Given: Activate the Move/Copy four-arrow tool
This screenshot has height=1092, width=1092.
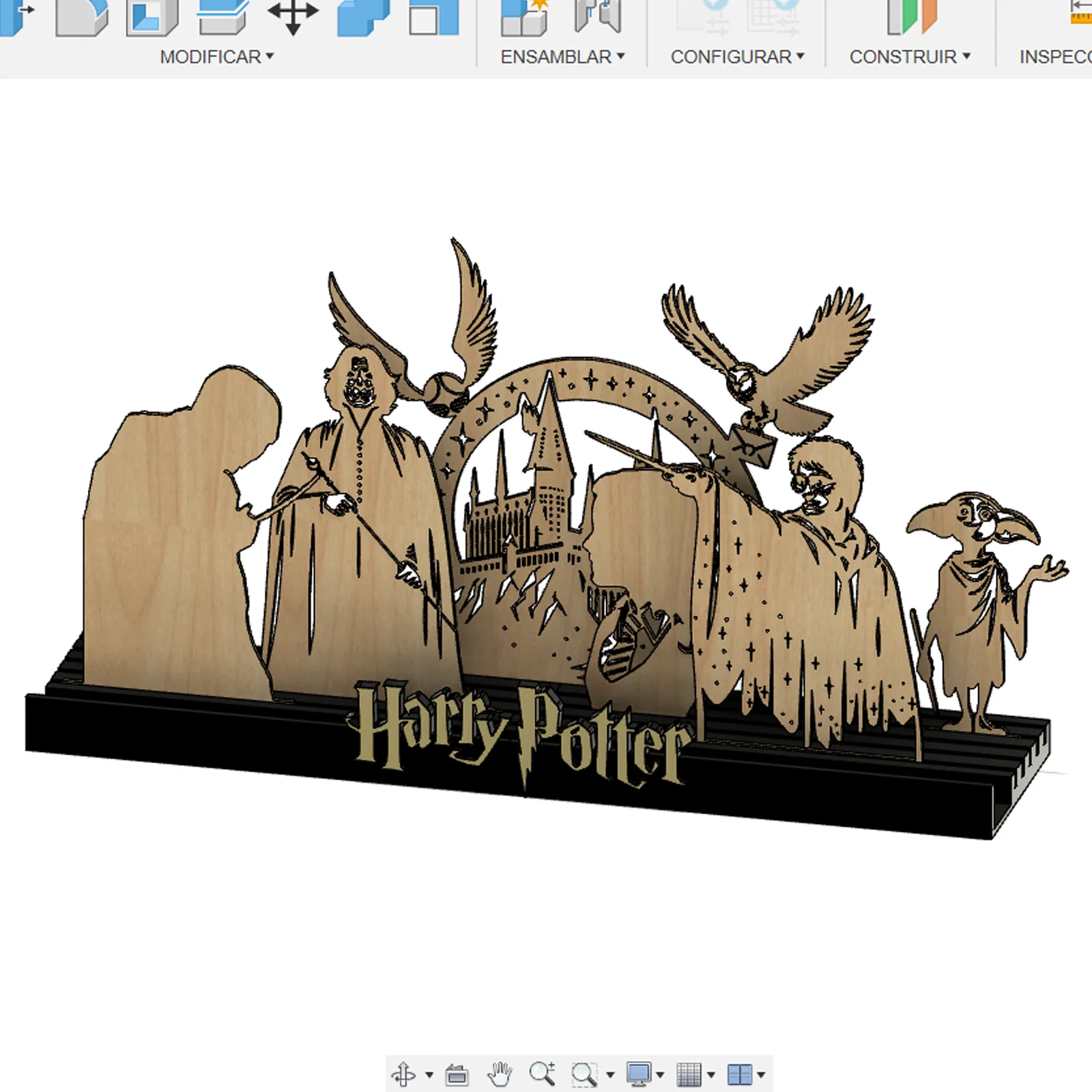Looking at the screenshot, I should coord(293,16).
